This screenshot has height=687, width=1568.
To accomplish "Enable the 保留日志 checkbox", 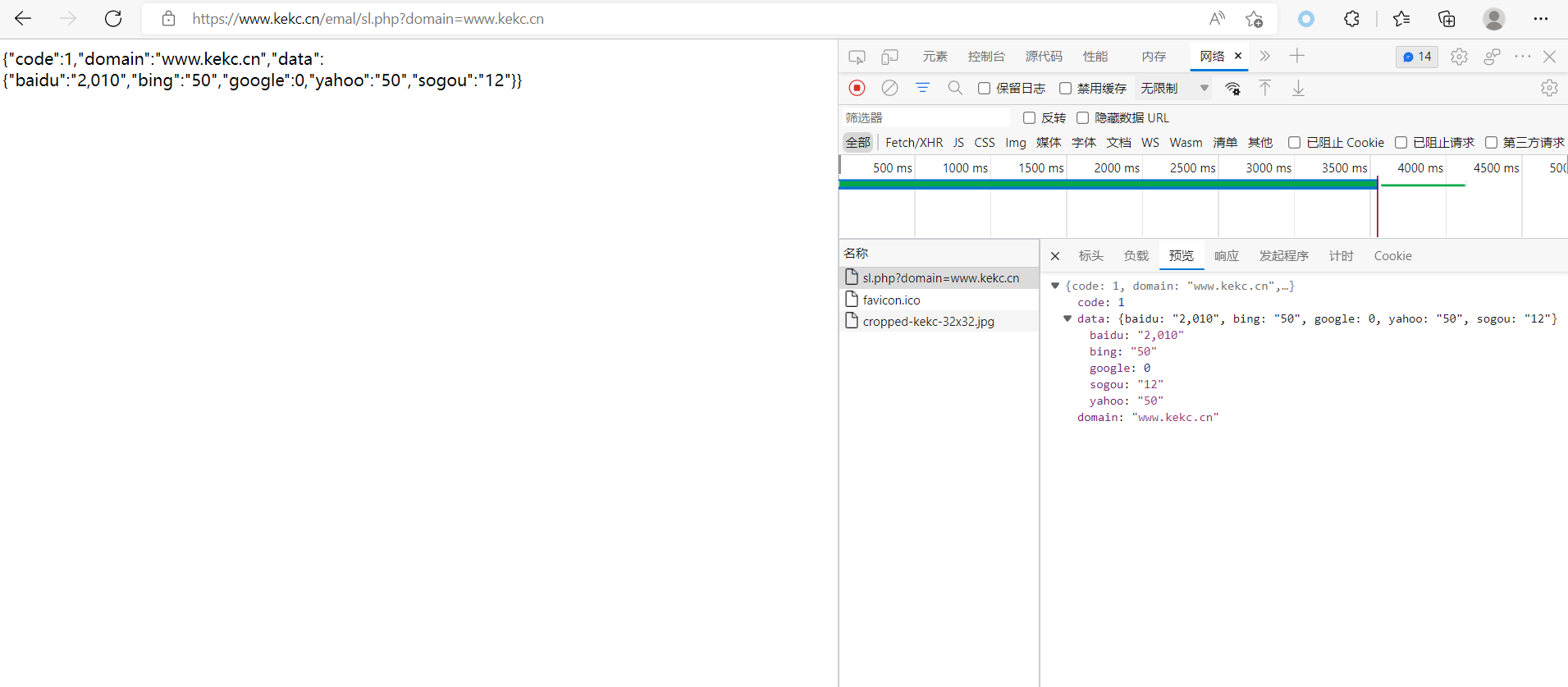I will (x=985, y=89).
